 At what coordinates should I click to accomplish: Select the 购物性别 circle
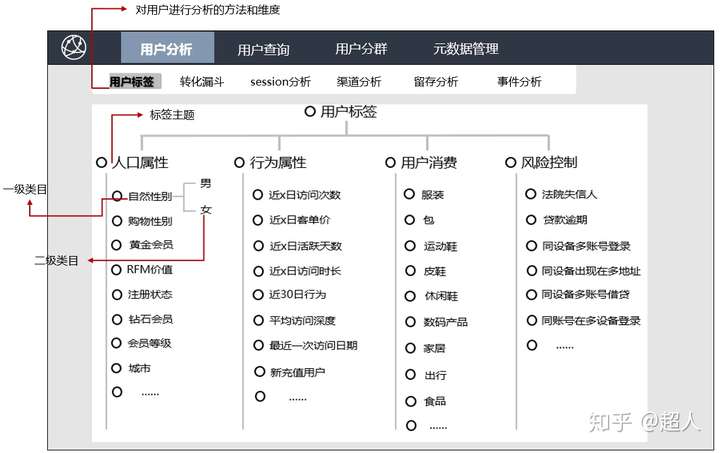[x=117, y=221]
